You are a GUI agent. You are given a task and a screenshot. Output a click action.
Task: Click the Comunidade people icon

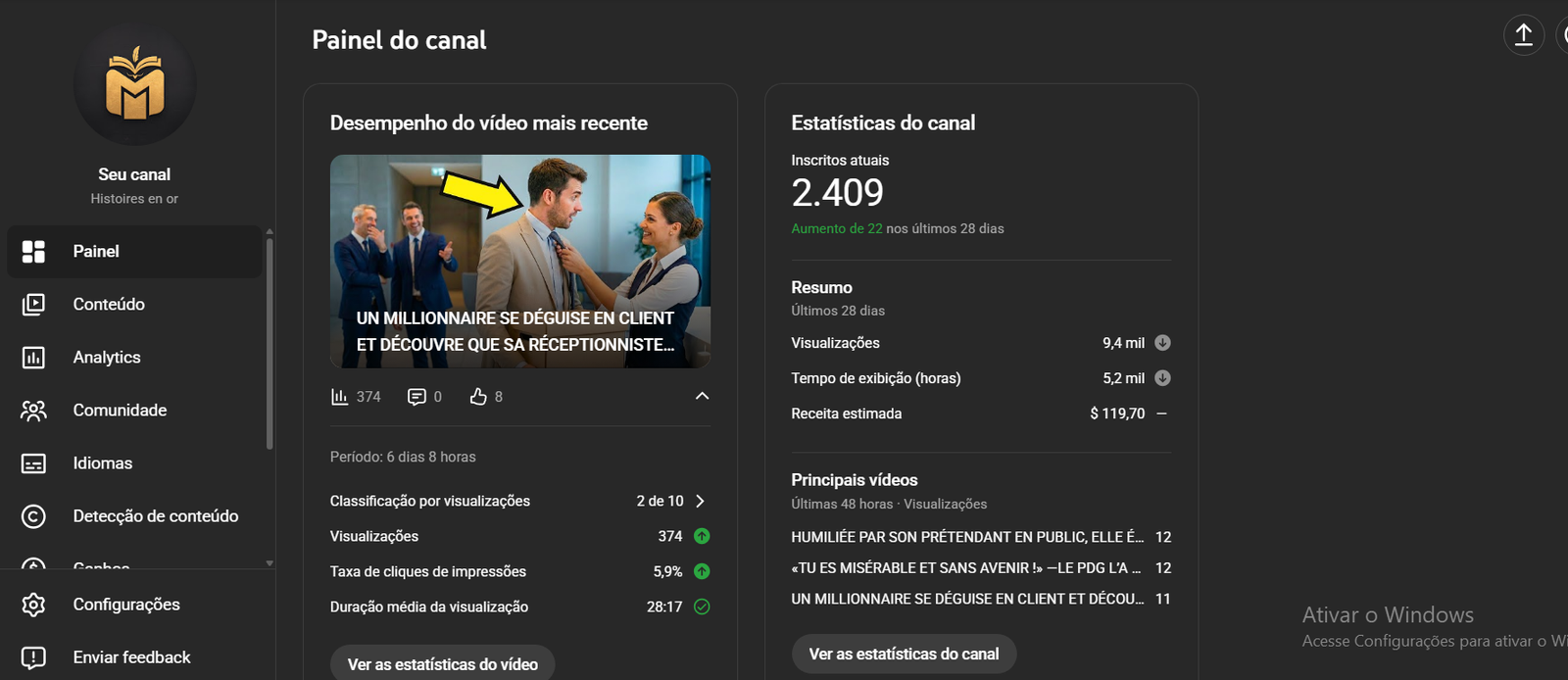pyautogui.click(x=33, y=411)
